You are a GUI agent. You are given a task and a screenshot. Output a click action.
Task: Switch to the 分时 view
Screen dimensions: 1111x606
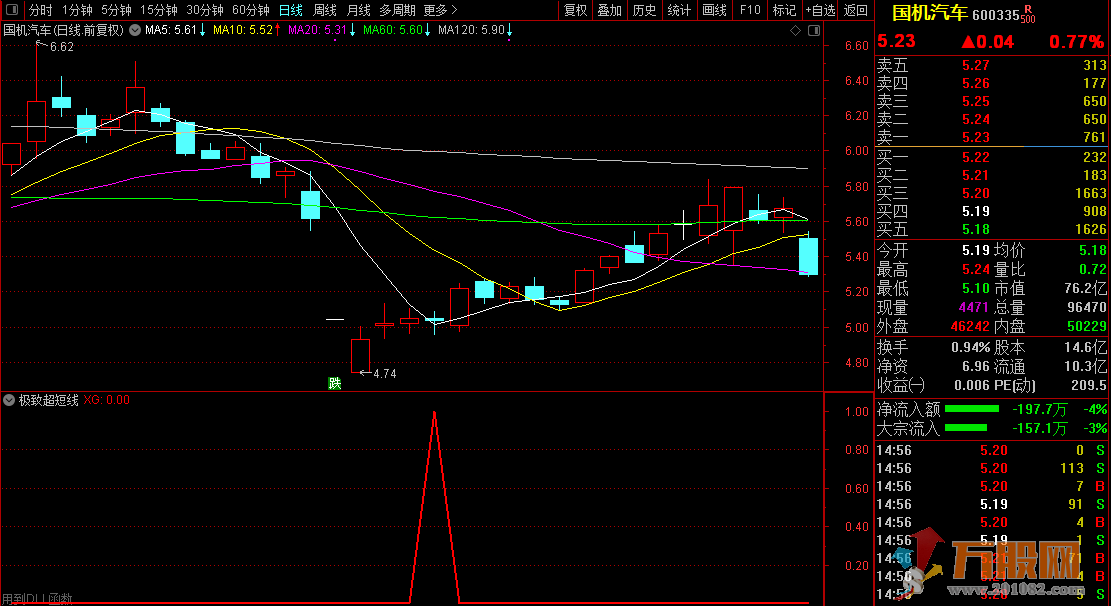click(x=40, y=10)
